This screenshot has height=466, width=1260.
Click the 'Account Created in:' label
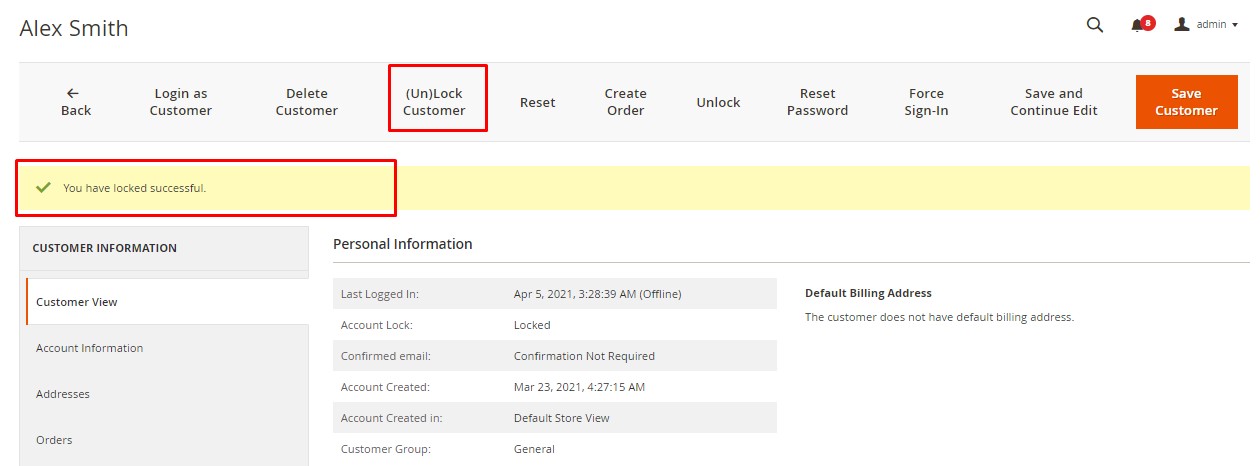(x=391, y=418)
